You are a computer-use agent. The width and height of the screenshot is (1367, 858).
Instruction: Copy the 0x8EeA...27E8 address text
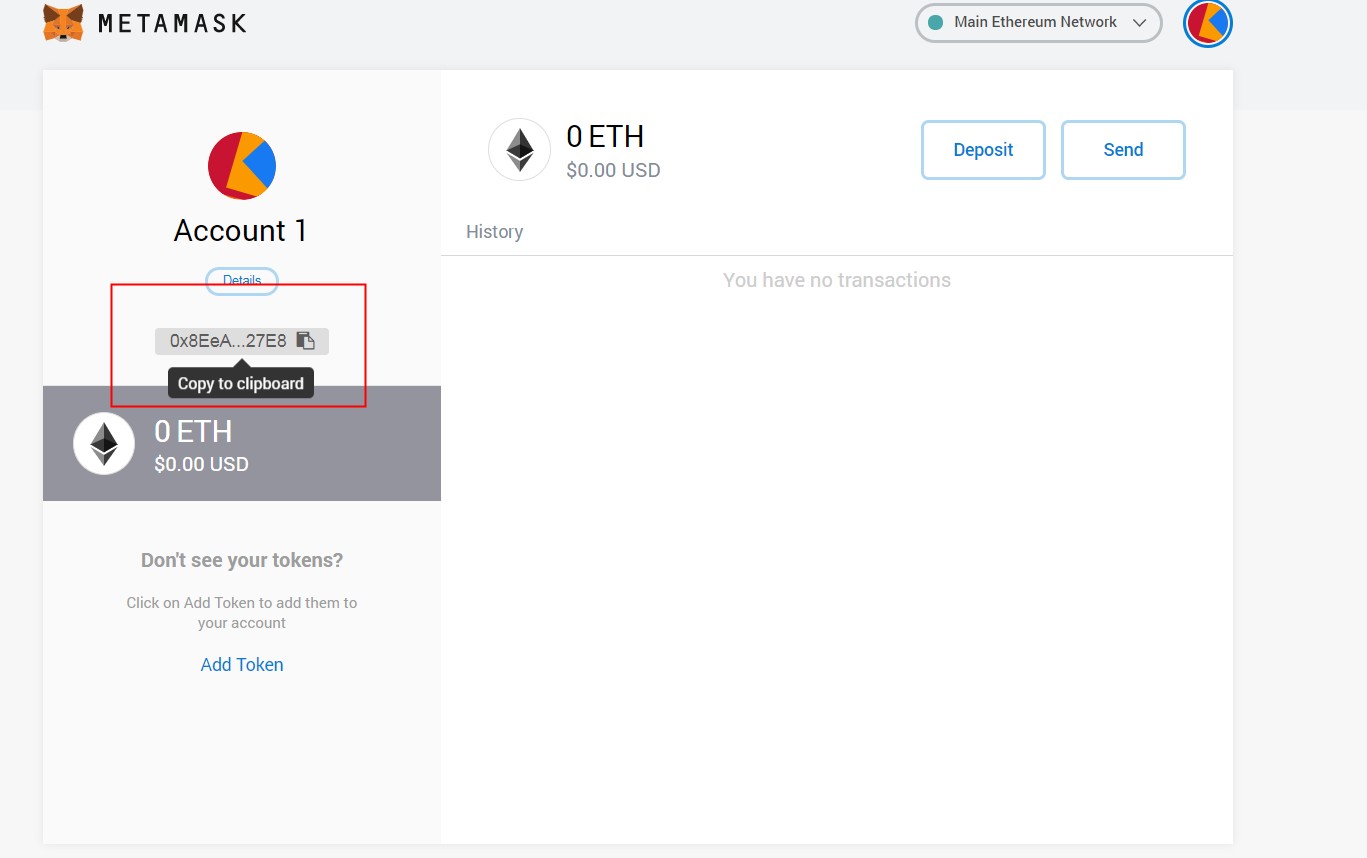tap(228, 341)
